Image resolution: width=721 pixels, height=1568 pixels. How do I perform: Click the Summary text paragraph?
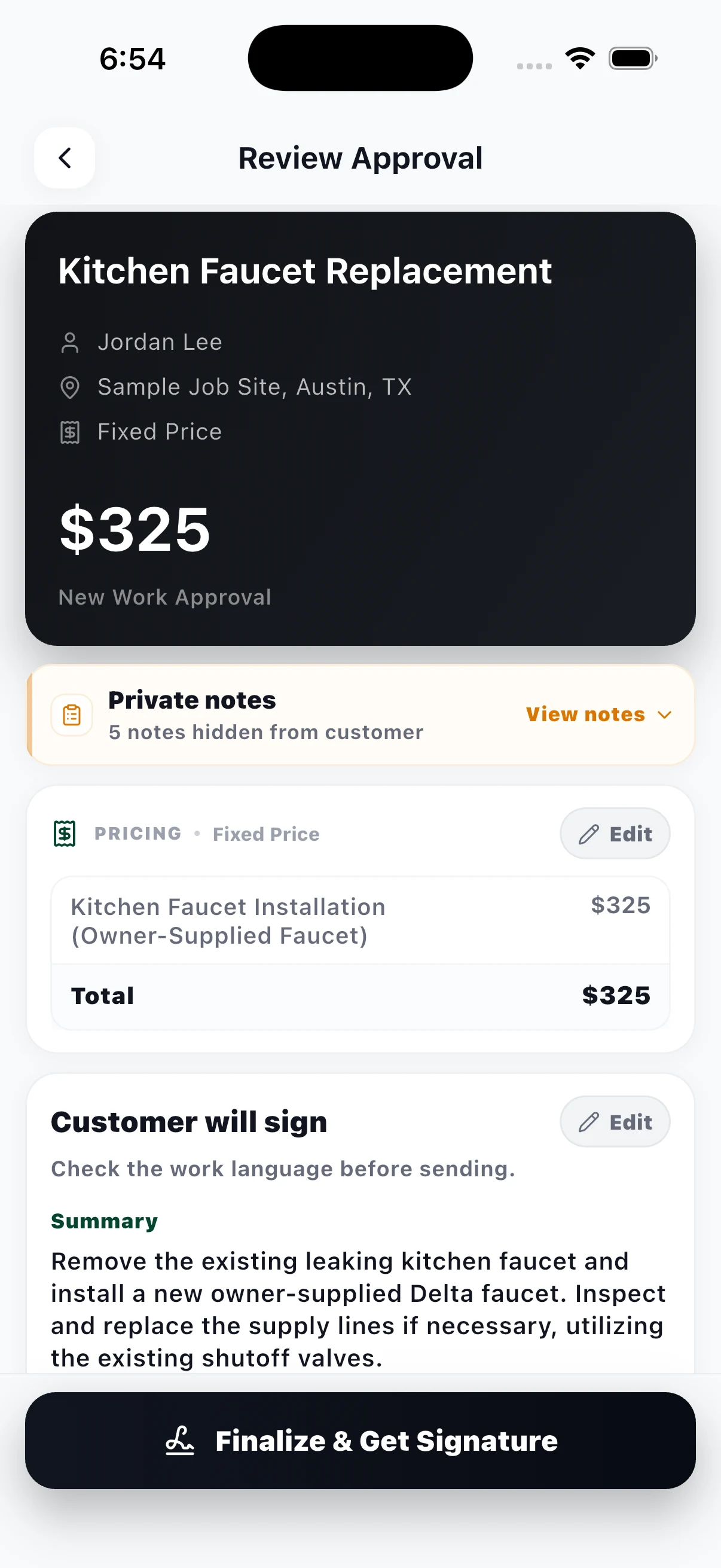coord(358,1309)
